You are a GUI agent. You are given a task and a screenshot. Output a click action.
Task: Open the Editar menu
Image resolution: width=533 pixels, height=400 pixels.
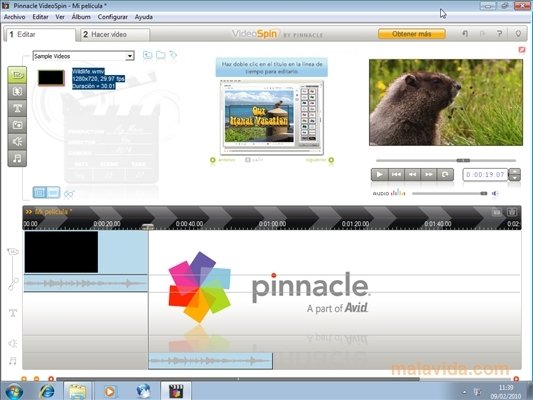[40, 17]
